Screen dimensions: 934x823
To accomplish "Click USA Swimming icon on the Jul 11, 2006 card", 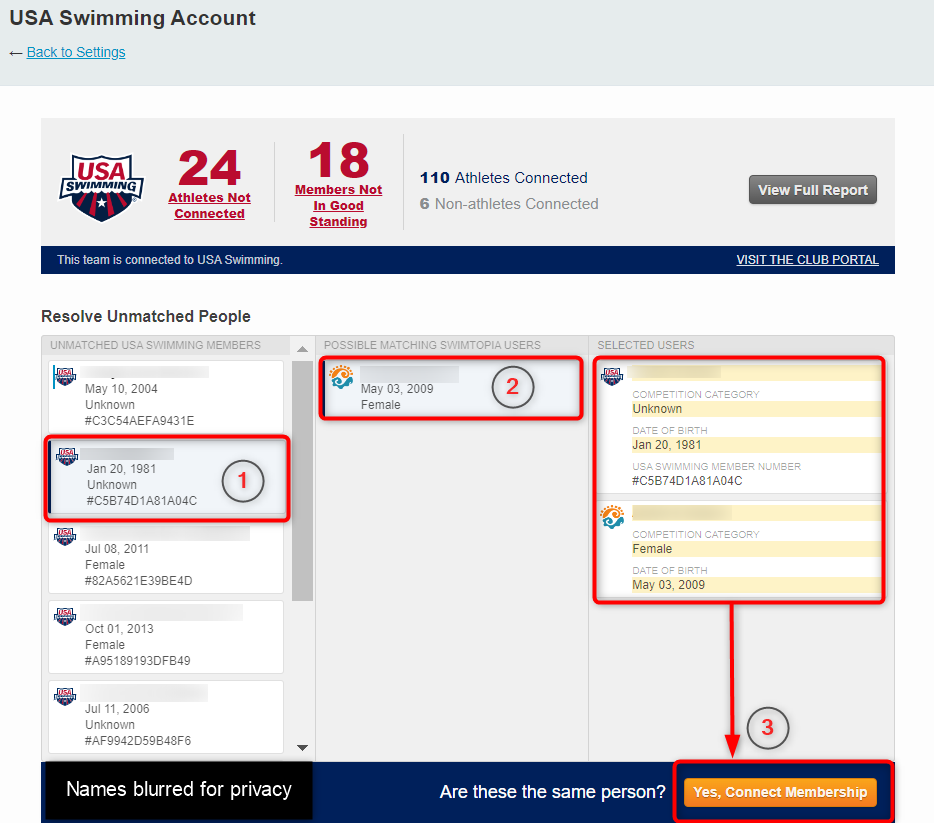I will 65,696.
